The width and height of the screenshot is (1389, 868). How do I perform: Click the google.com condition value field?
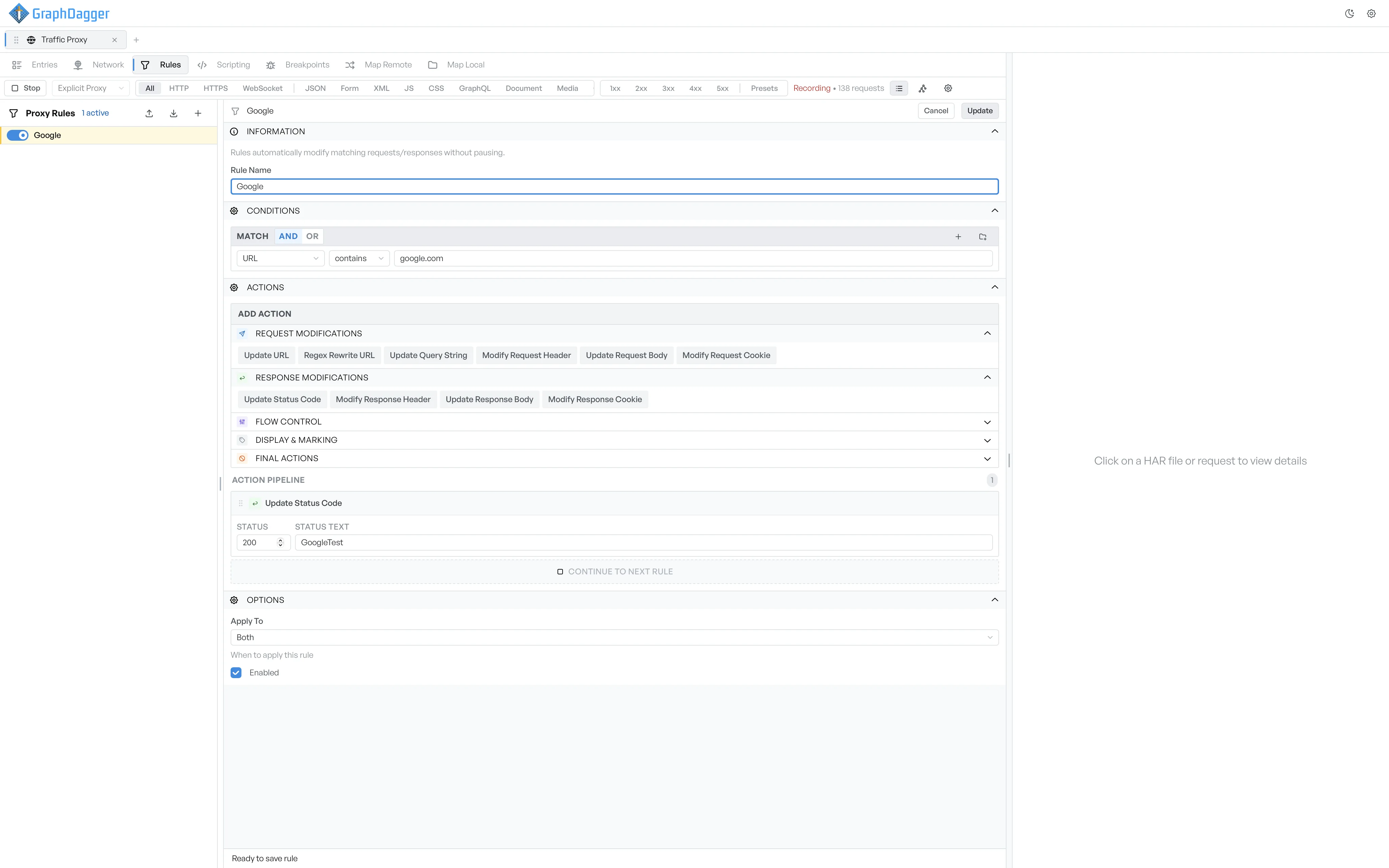(x=693, y=258)
